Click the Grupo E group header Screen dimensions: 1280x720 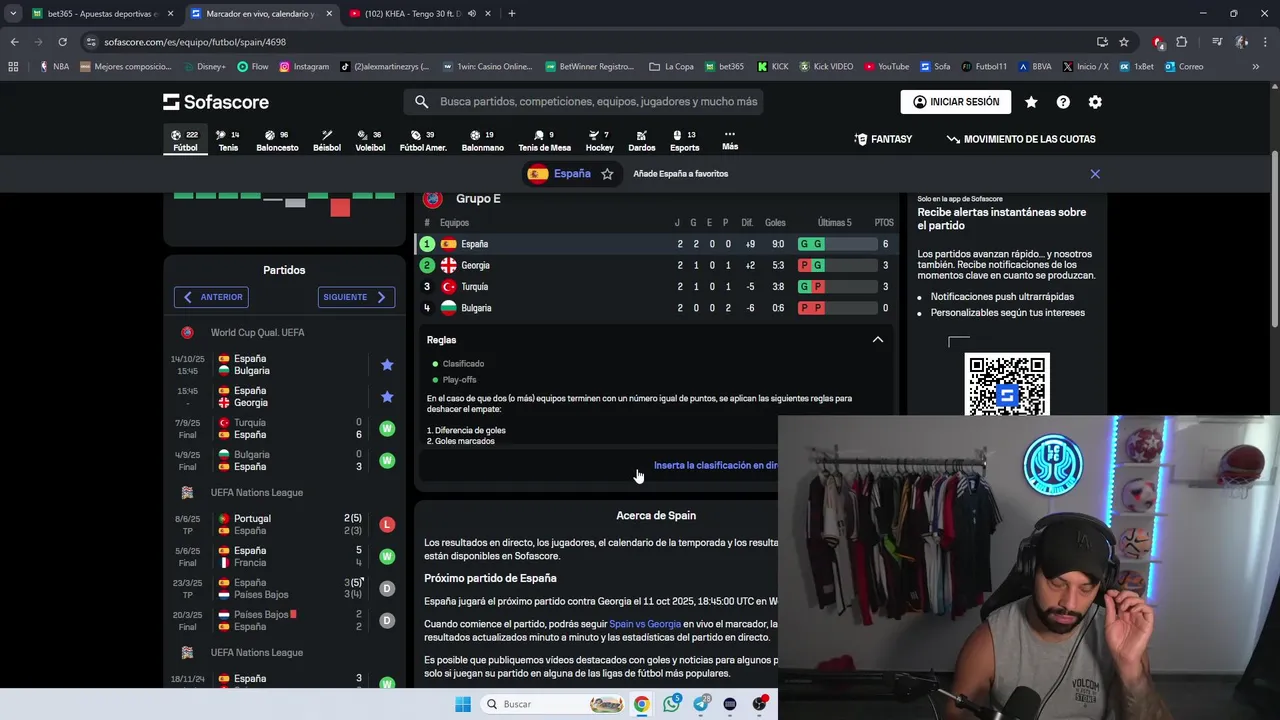[x=478, y=199]
